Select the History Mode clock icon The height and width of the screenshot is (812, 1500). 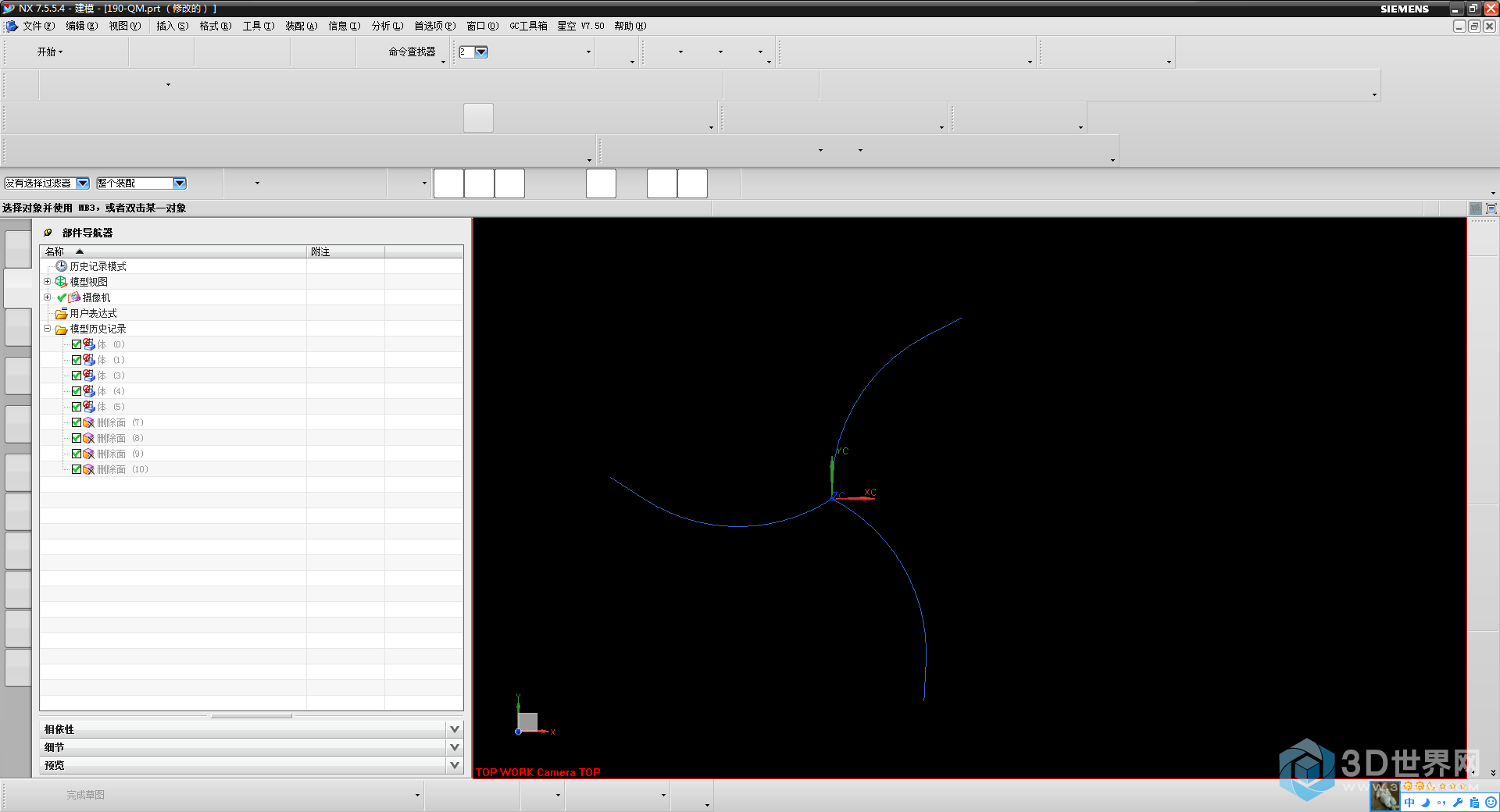(x=61, y=266)
